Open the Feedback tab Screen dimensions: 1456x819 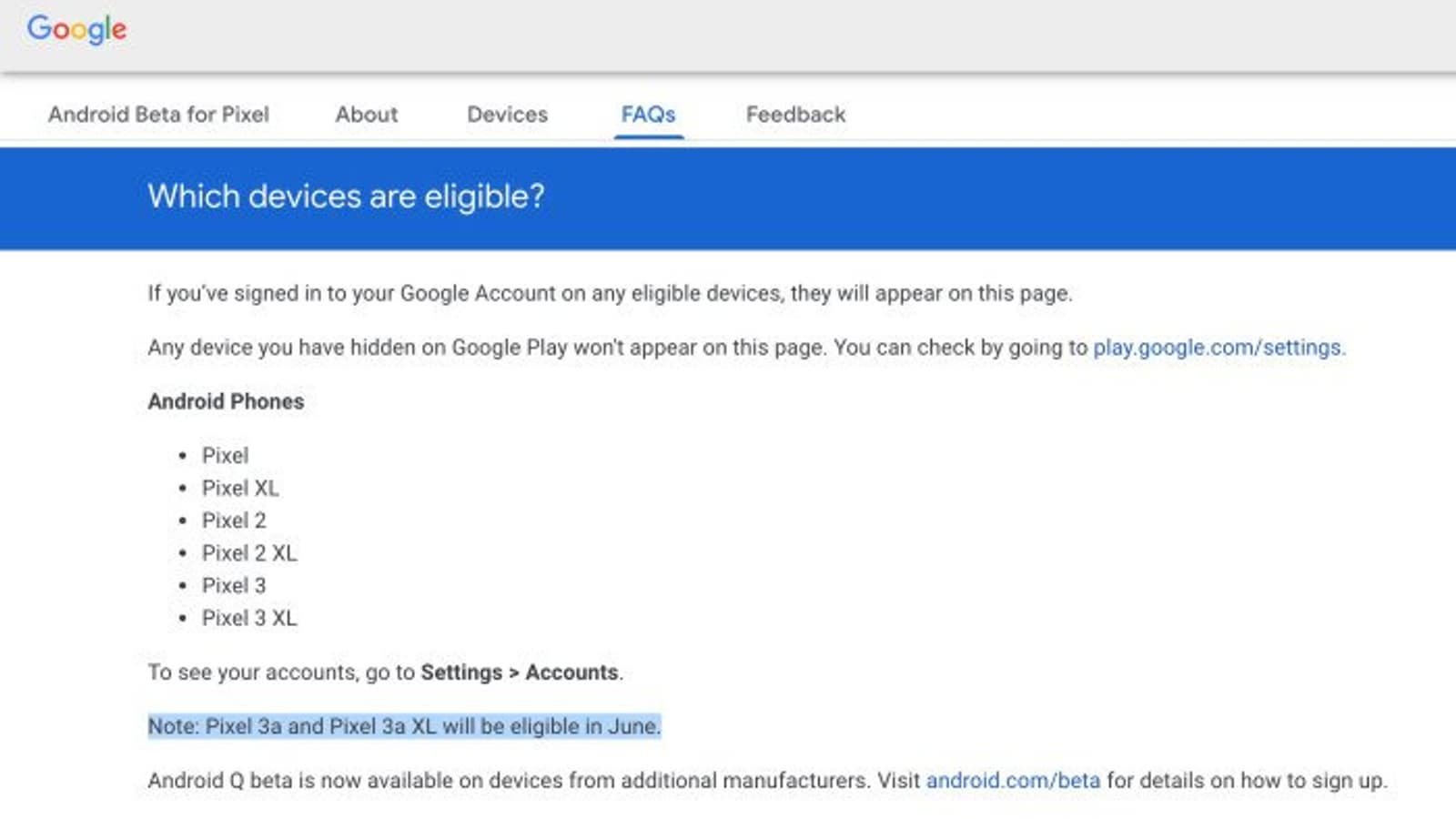(795, 115)
